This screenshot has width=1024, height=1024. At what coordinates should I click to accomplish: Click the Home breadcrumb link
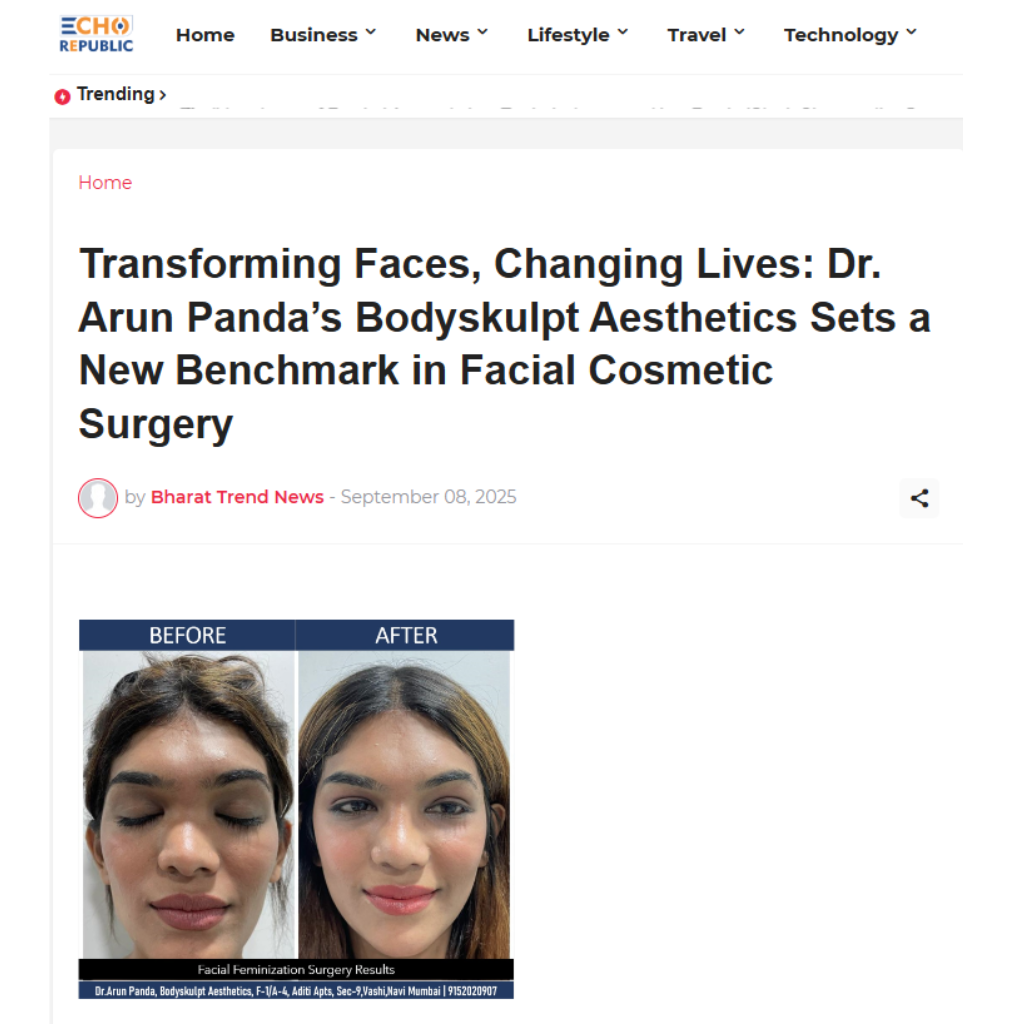pyautogui.click(x=105, y=182)
